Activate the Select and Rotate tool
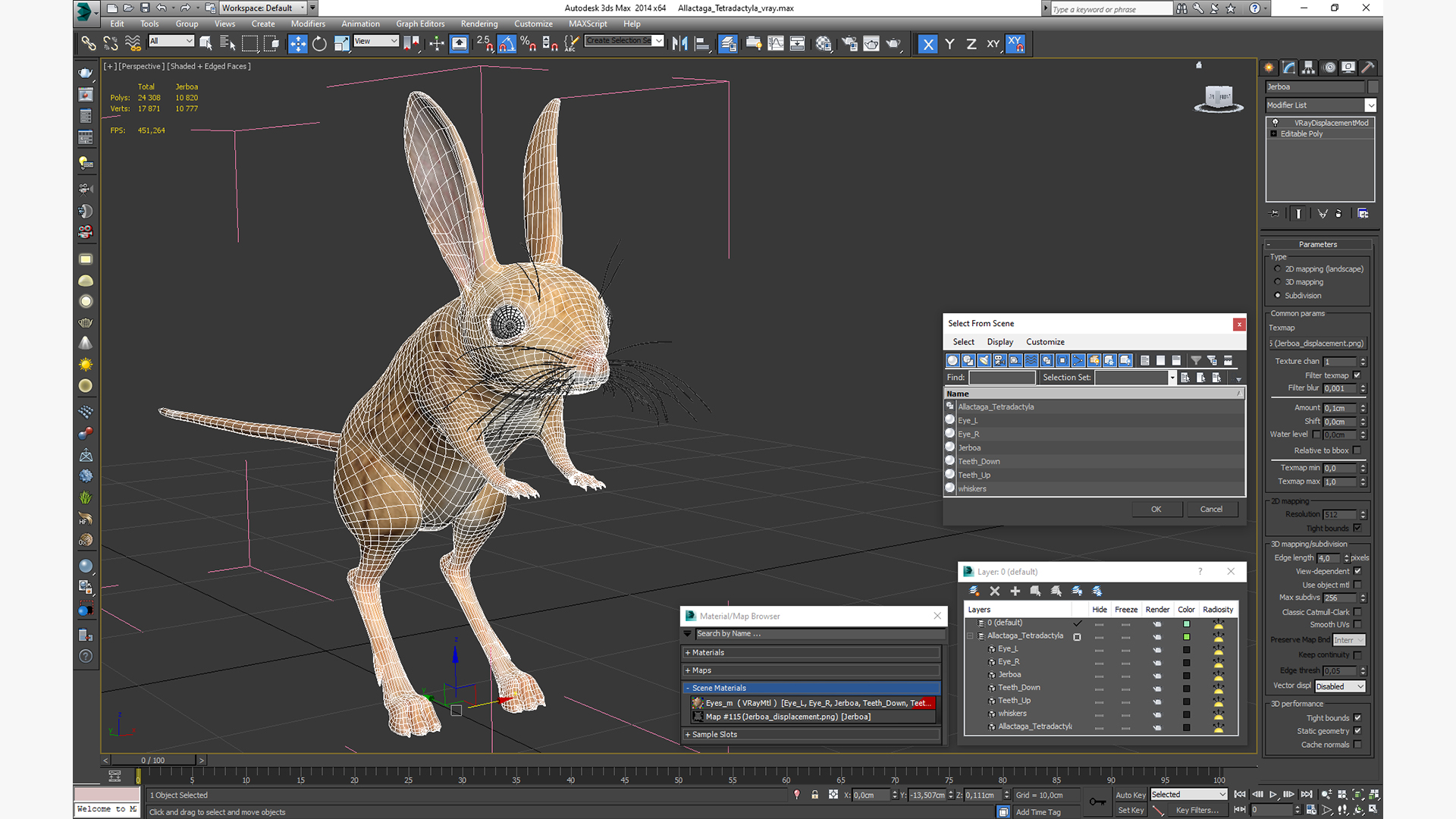 319,44
